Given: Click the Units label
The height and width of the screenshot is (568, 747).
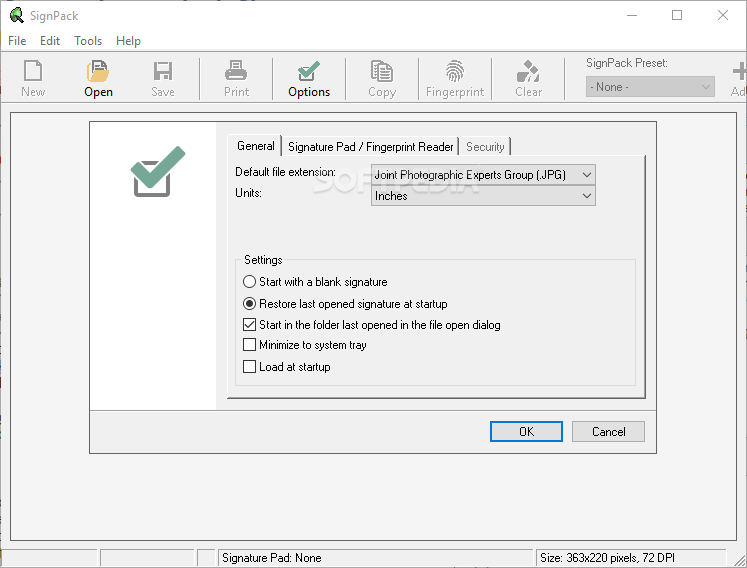Looking at the screenshot, I should pyautogui.click(x=248, y=193).
